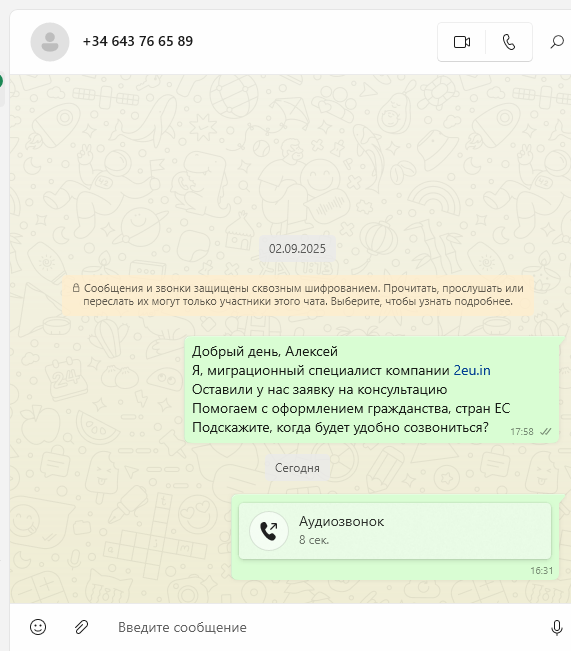Click the 02.09.2025 date label

pyautogui.click(x=297, y=249)
